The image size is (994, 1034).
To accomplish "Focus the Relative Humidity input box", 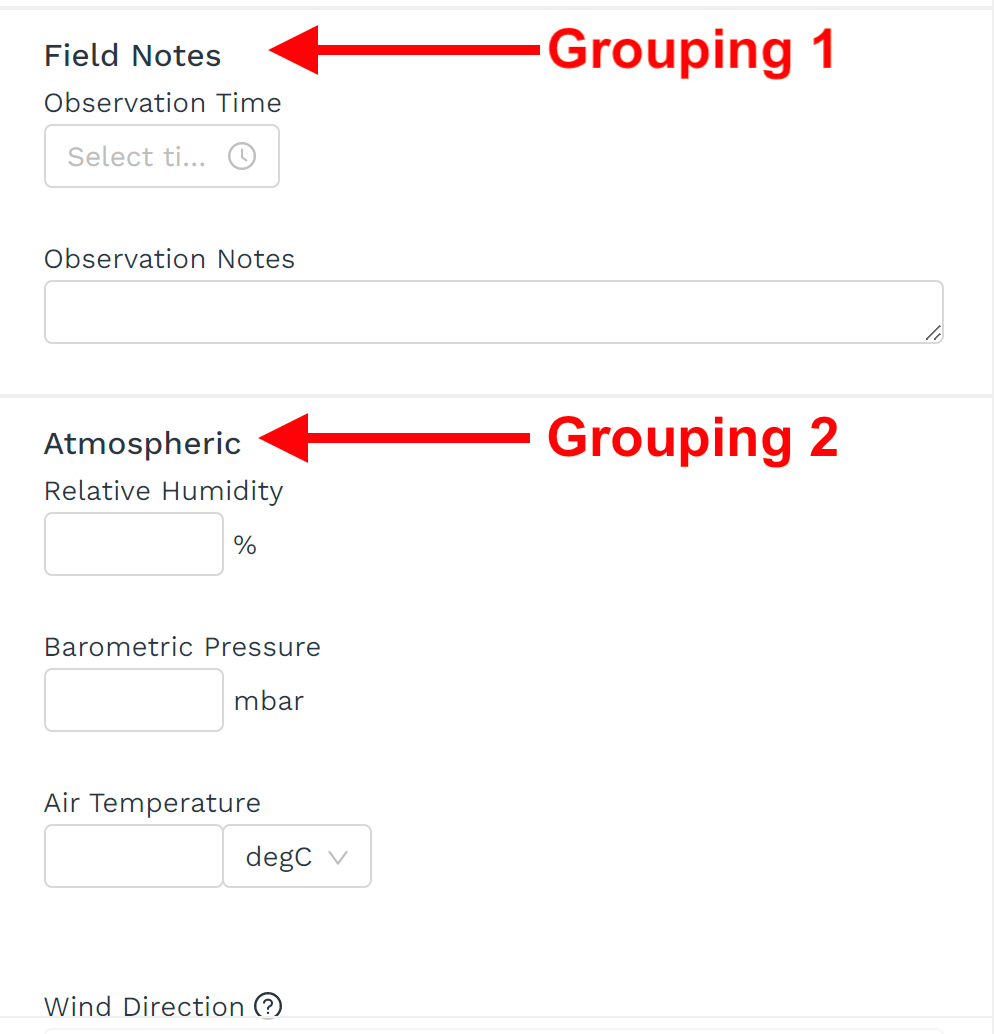I will [133, 544].
